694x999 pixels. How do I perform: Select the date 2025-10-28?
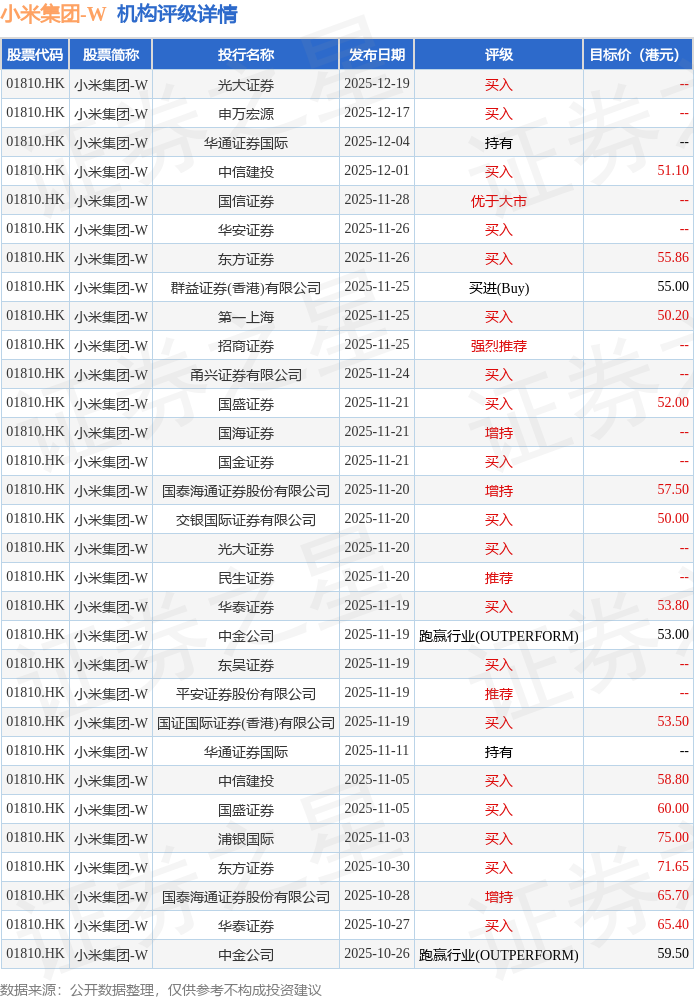(x=377, y=896)
